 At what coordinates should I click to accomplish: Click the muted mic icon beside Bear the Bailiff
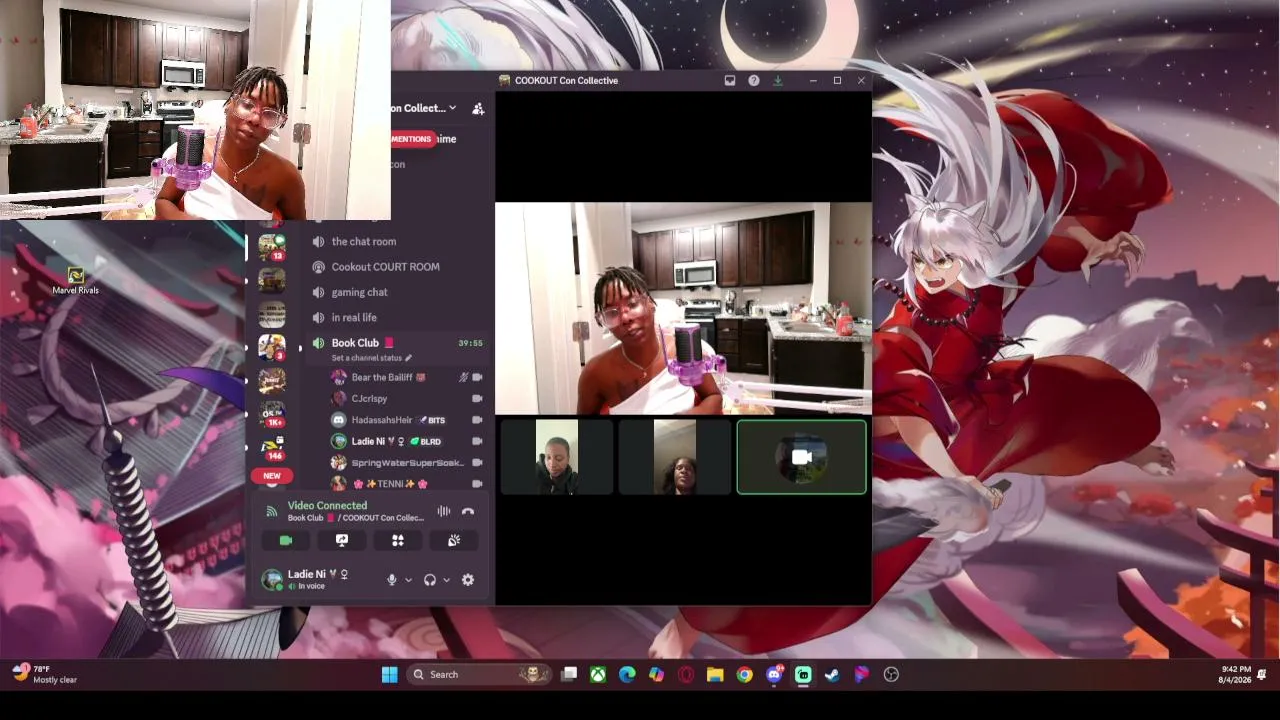(463, 377)
